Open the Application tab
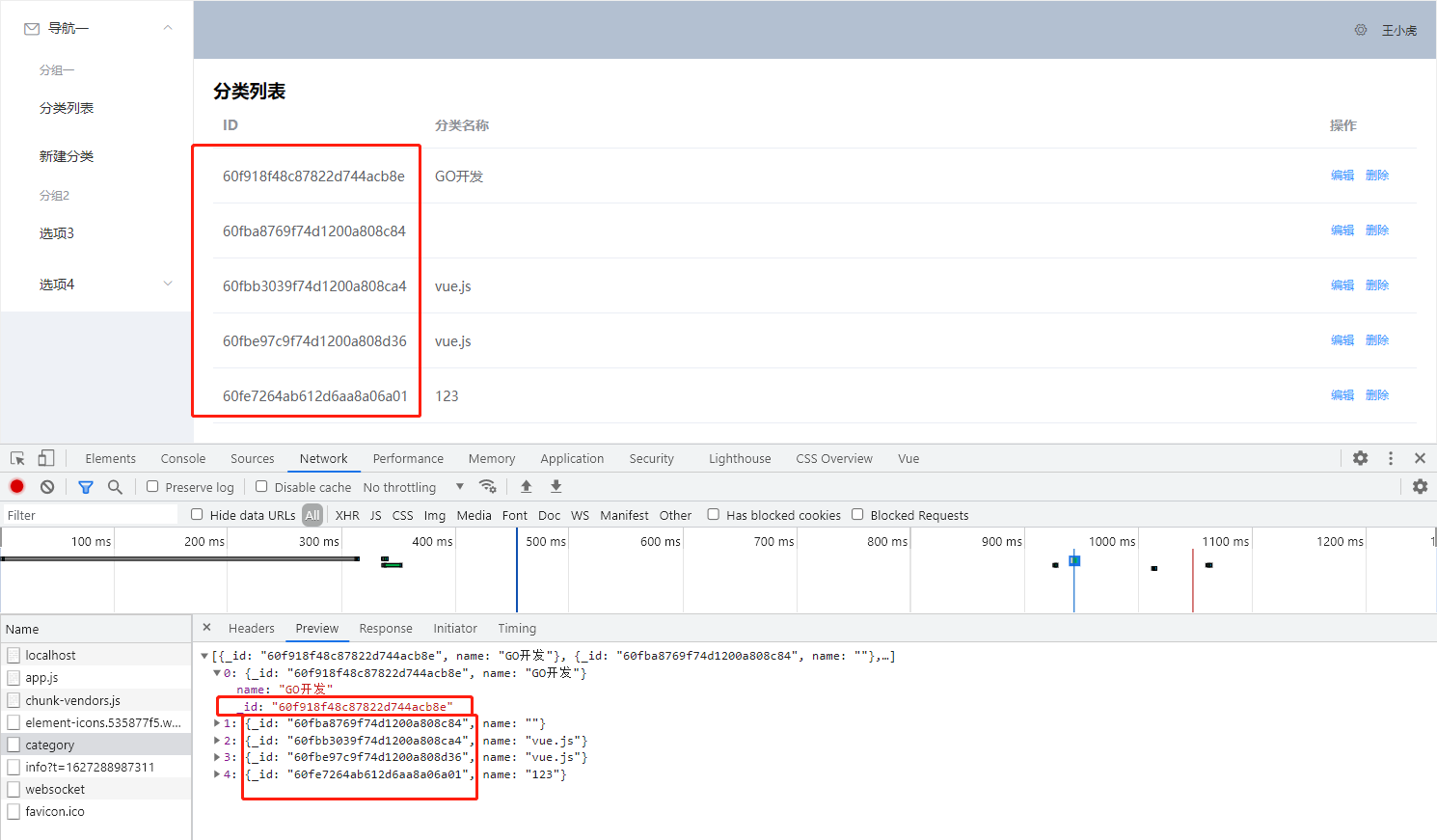Viewport: 1437px width, 840px height. point(572,459)
